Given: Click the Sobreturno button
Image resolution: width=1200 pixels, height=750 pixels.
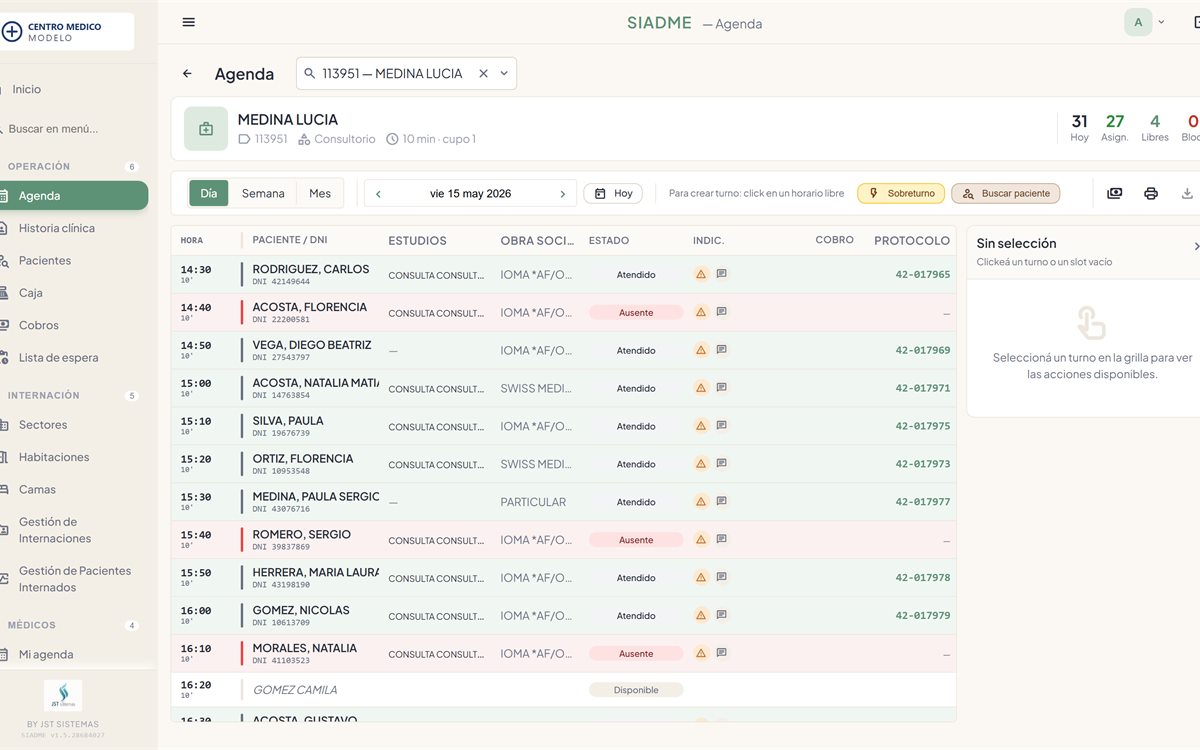Looking at the screenshot, I should (901, 194).
